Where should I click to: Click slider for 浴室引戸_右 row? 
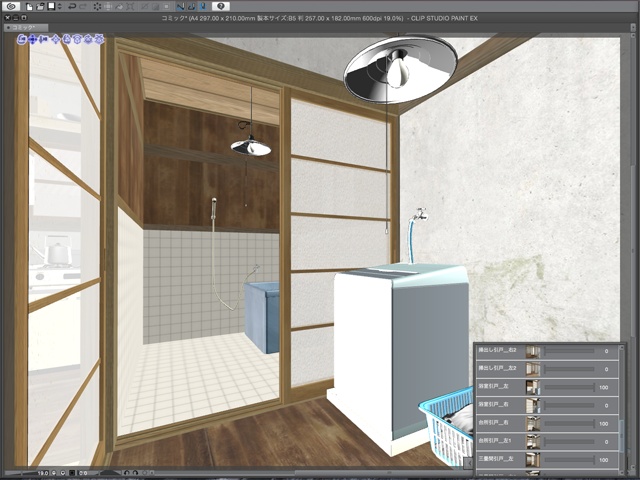pos(569,405)
